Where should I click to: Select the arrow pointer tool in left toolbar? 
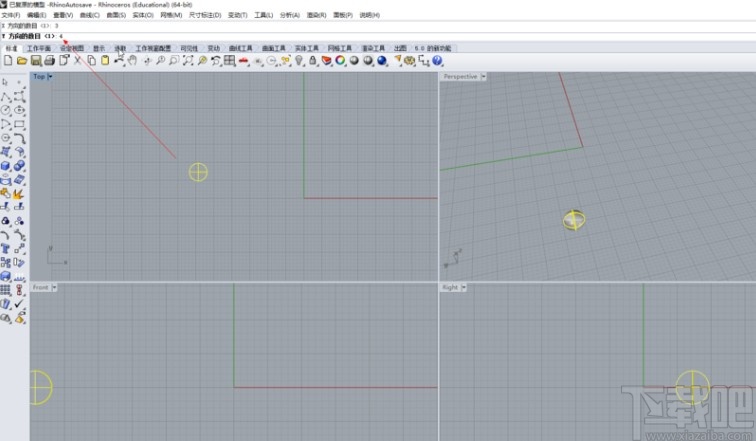[6, 82]
